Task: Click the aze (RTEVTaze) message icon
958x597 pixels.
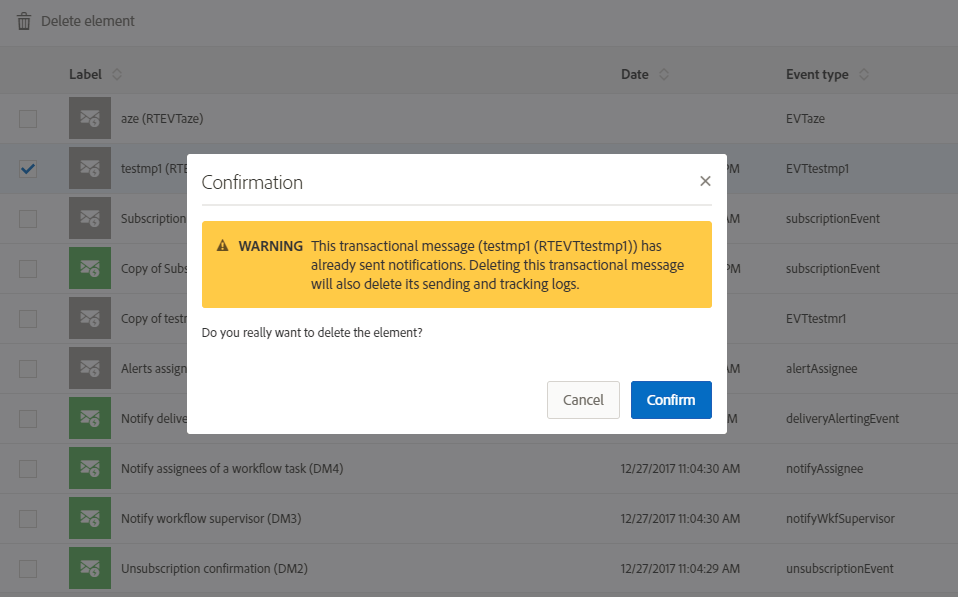Action: [x=90, y=118]
